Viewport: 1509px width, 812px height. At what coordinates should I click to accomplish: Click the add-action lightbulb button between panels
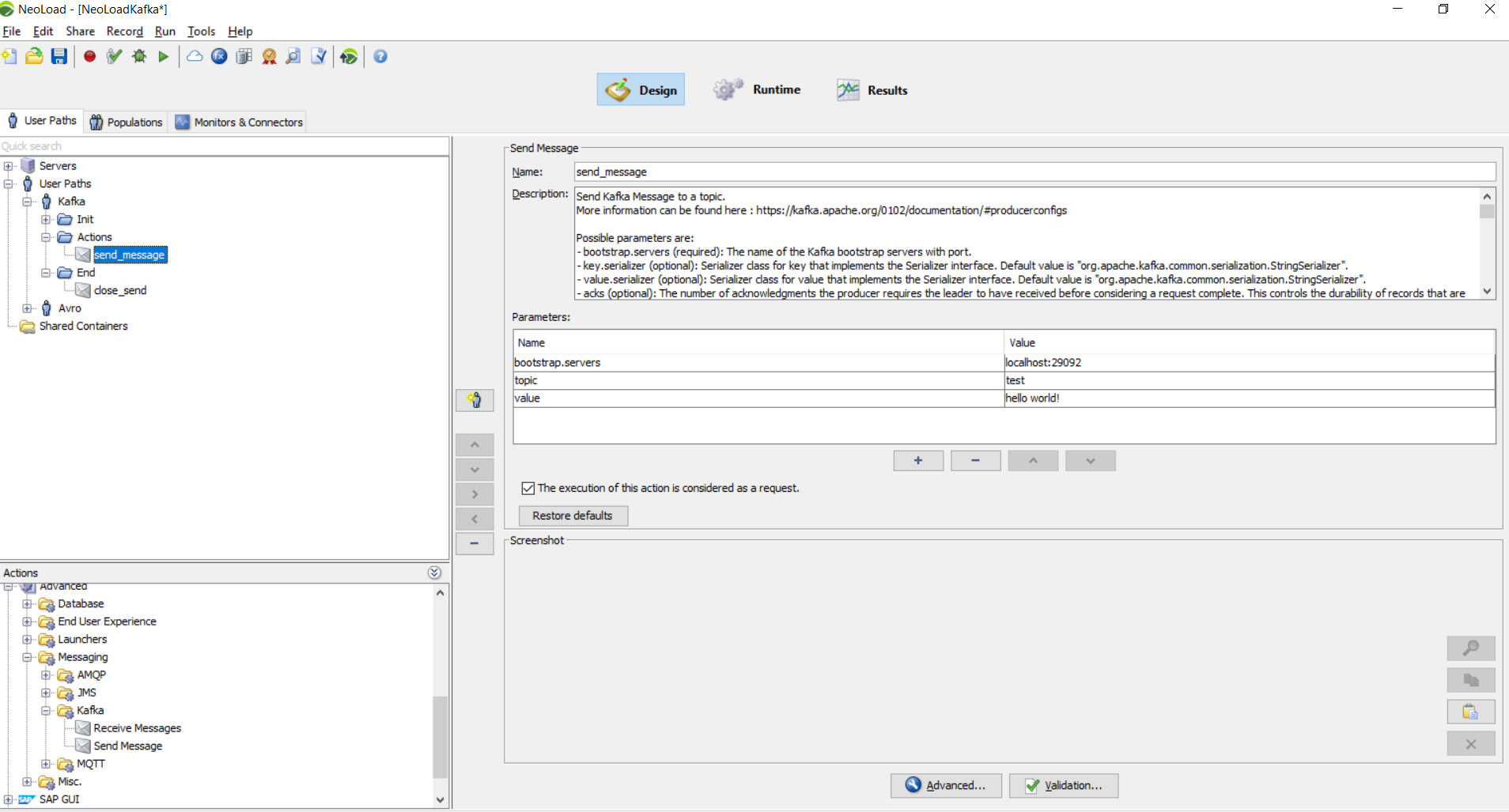click(475, 400)
